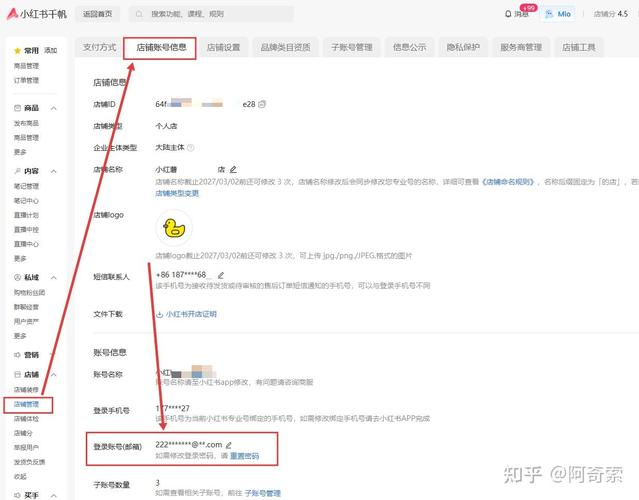Open the 《店铺命名规则》 link
Image resolution: width=639 pixels, height=500 pixels.
click(x=508, y=182)
